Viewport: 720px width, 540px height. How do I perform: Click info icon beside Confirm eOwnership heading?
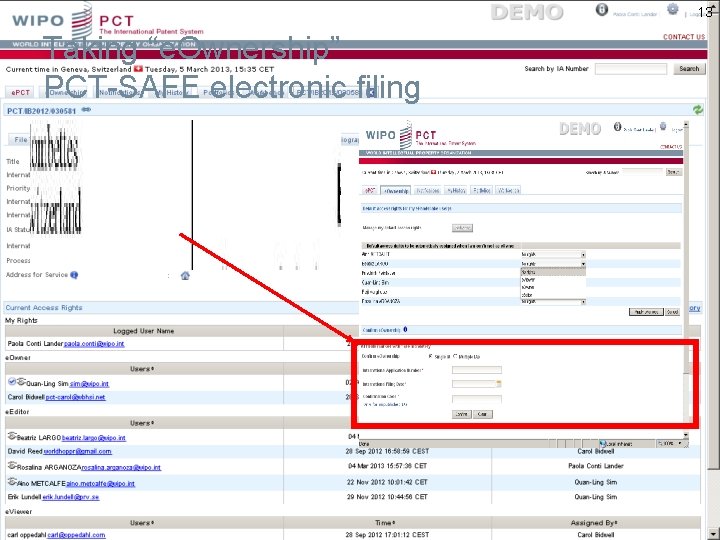[x=405, y=330]
